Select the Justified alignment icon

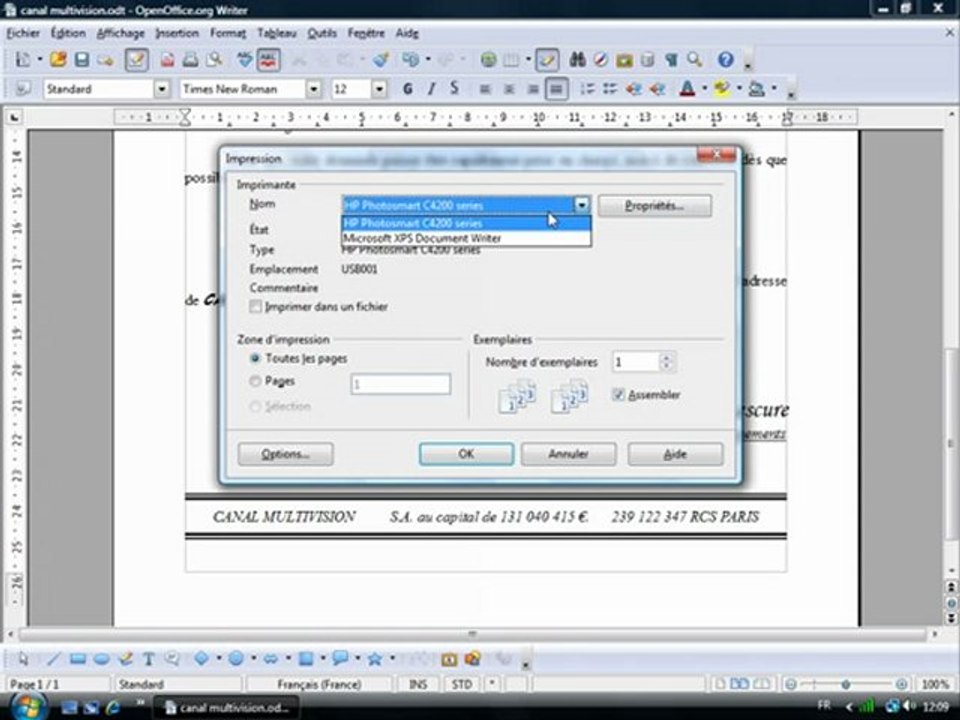pos(556,89)
